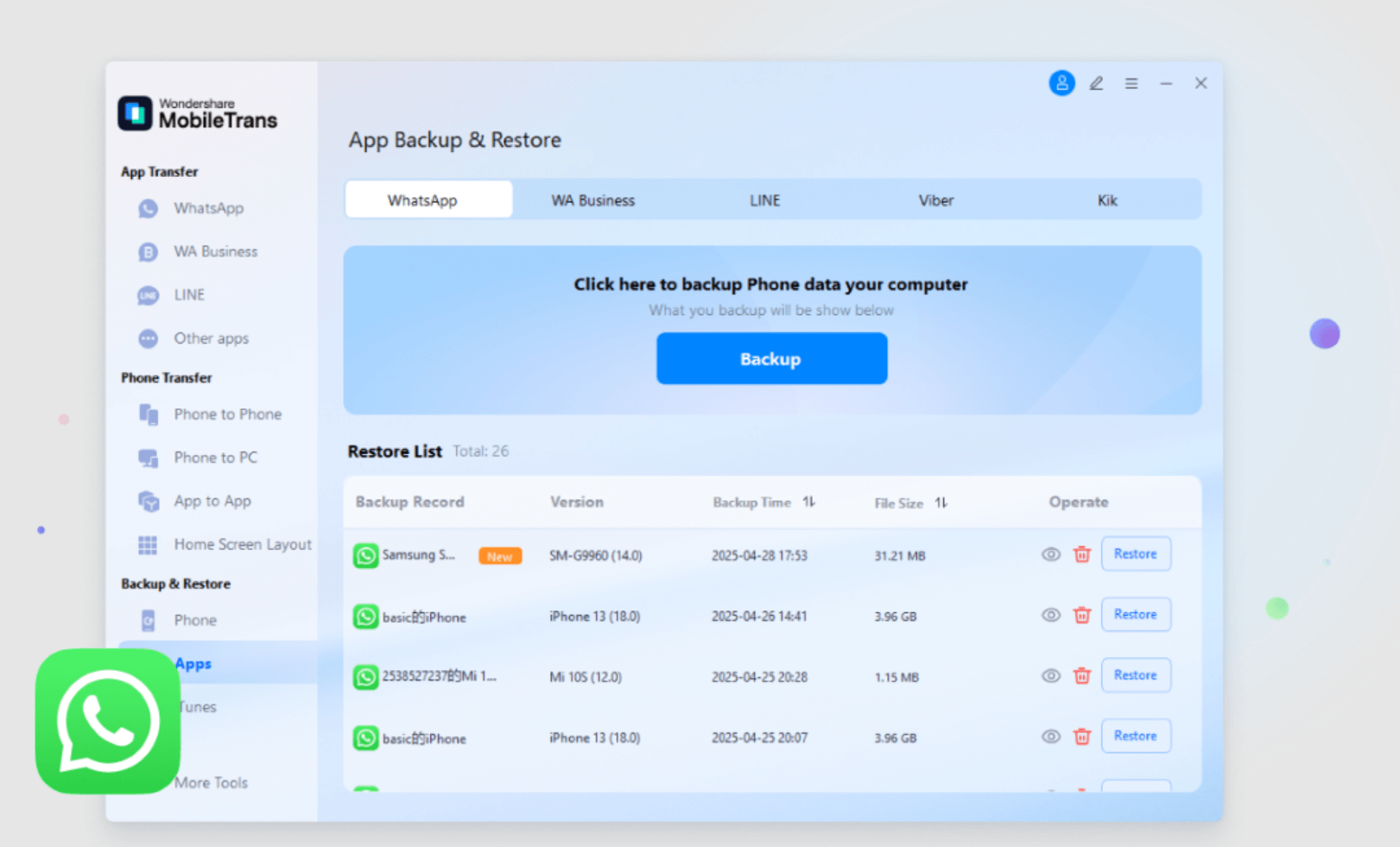Image resolution: width=1400 pixels, height=847 pixels.
Task: Delete the Mi 10S backup record
Action: tap(1082, 675)
